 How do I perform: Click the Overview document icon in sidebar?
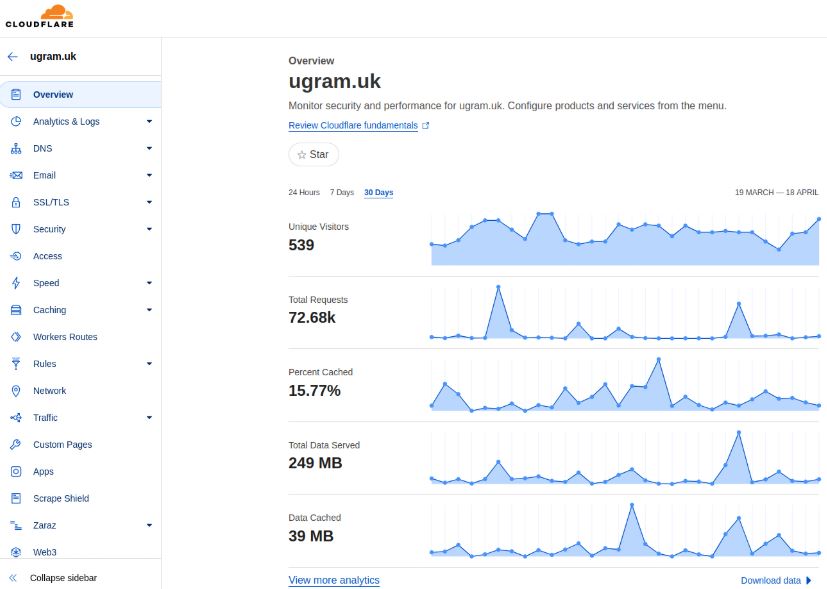point(16,94)
